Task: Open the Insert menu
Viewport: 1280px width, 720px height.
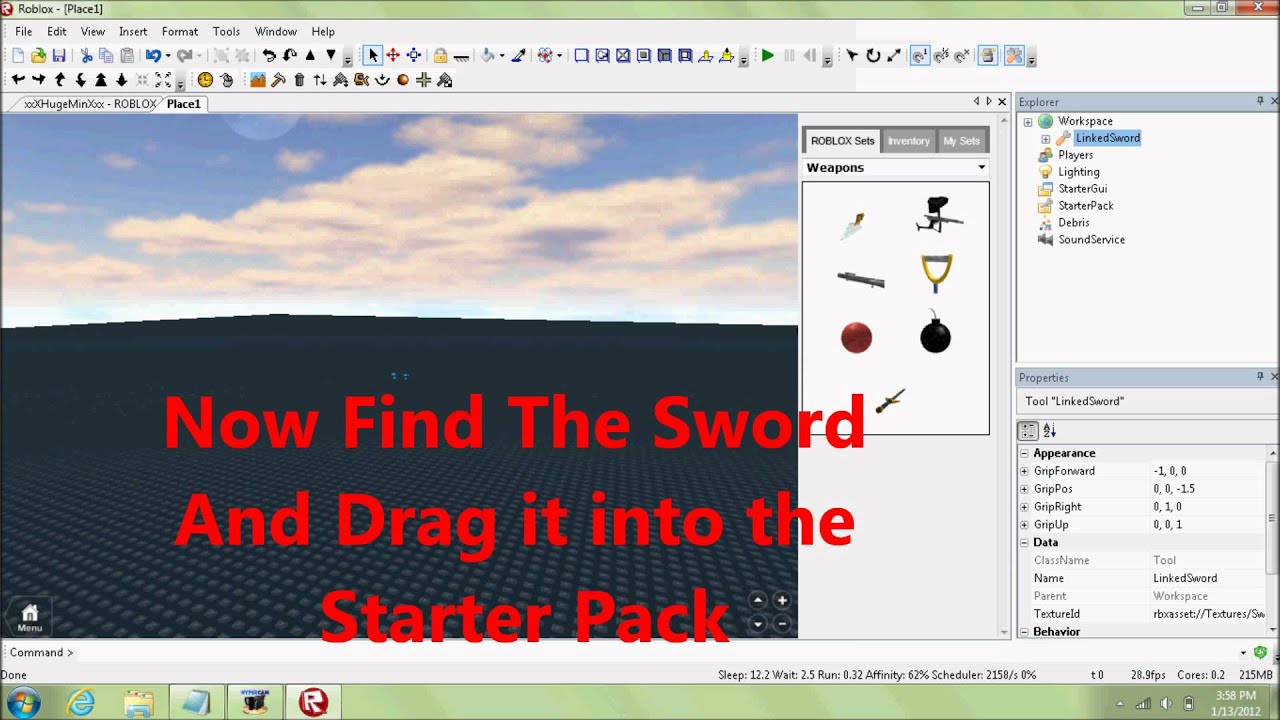Action: click(x=133, y=32)
